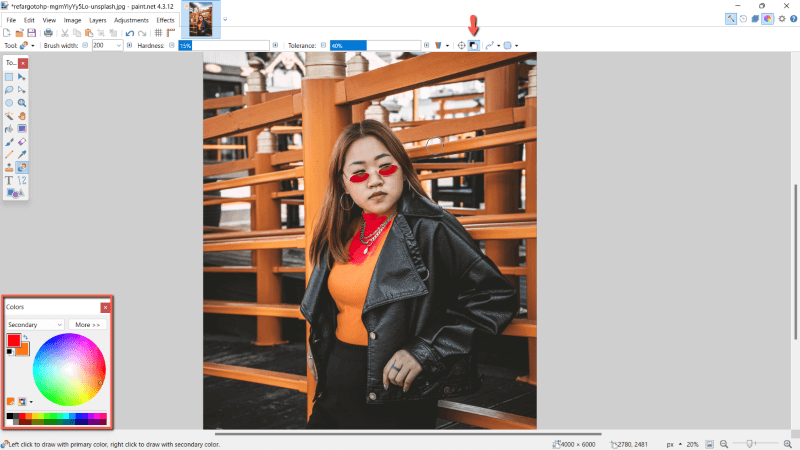Select the Shapes tool

(15, 193)
